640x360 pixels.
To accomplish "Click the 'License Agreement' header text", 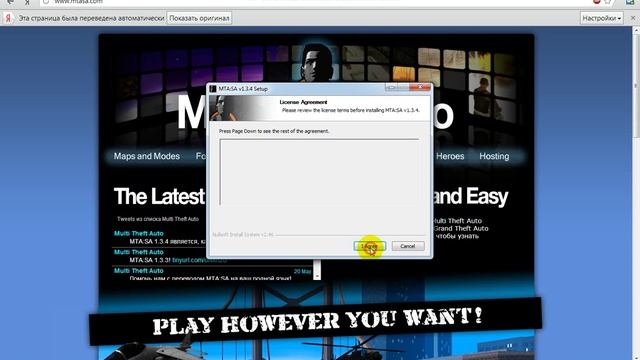I will [303, 102].
